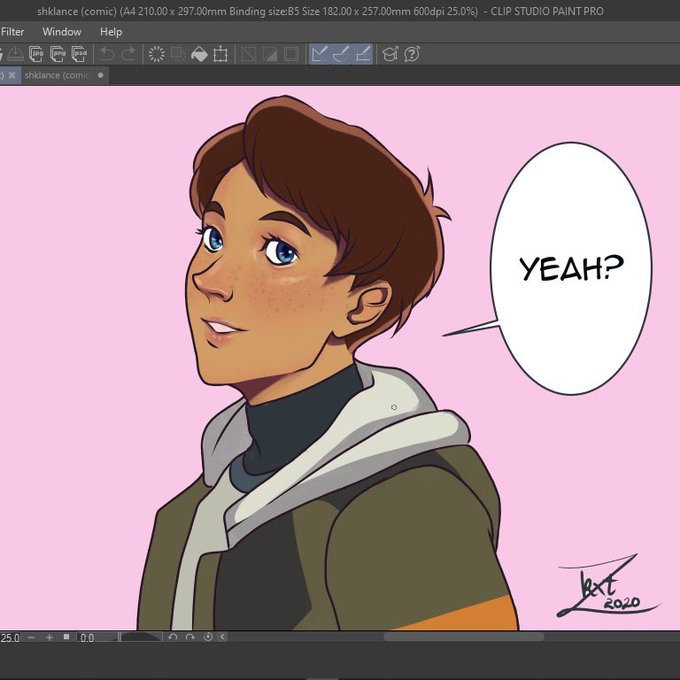Open the Help menu
The height and width of the screenshot is (680, 680).
111,32
